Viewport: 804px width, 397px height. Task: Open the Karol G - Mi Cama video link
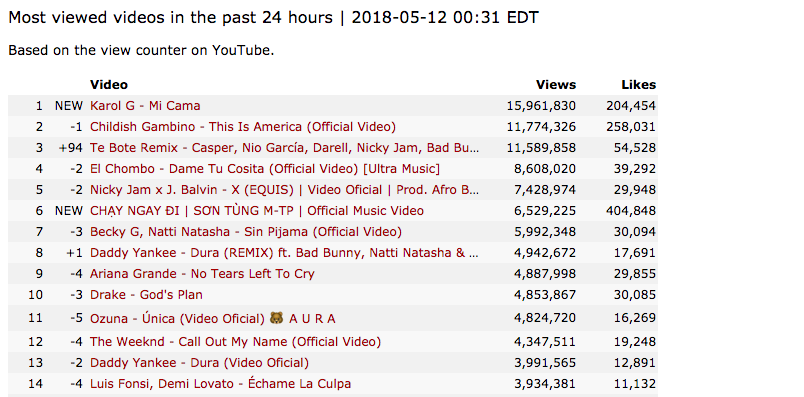tap(145, 106)
